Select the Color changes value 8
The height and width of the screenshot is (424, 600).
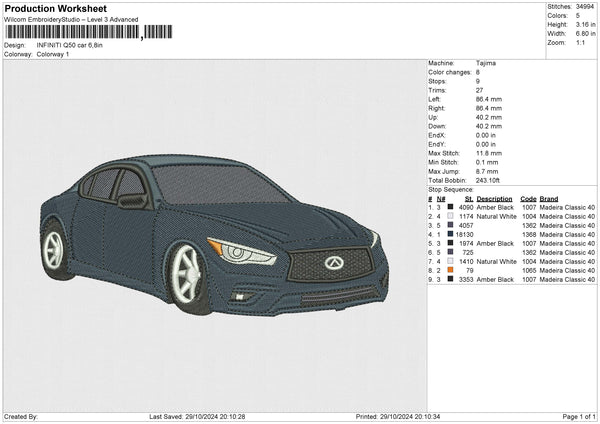(x=478, y=72)
